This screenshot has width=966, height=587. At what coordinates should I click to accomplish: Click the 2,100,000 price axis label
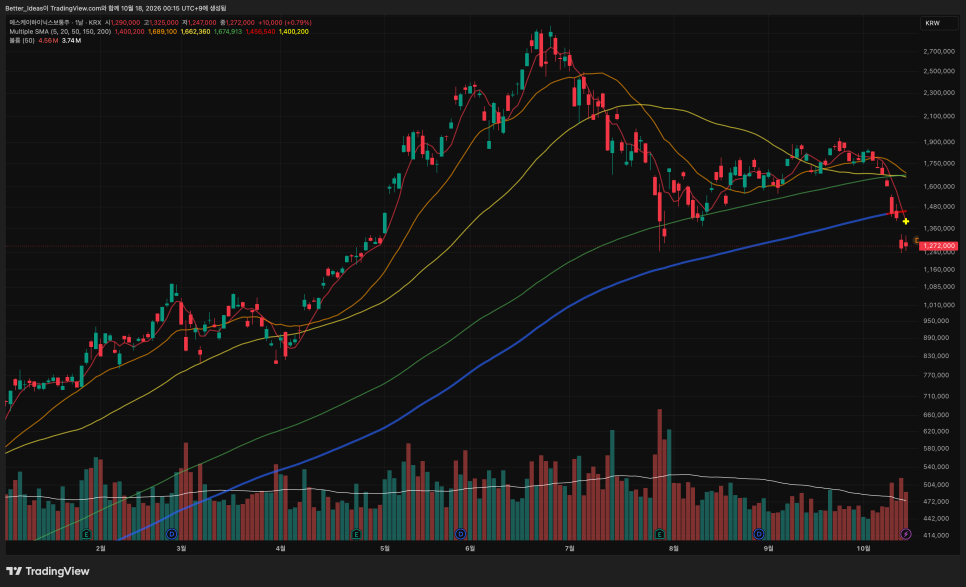pos(939,116)
